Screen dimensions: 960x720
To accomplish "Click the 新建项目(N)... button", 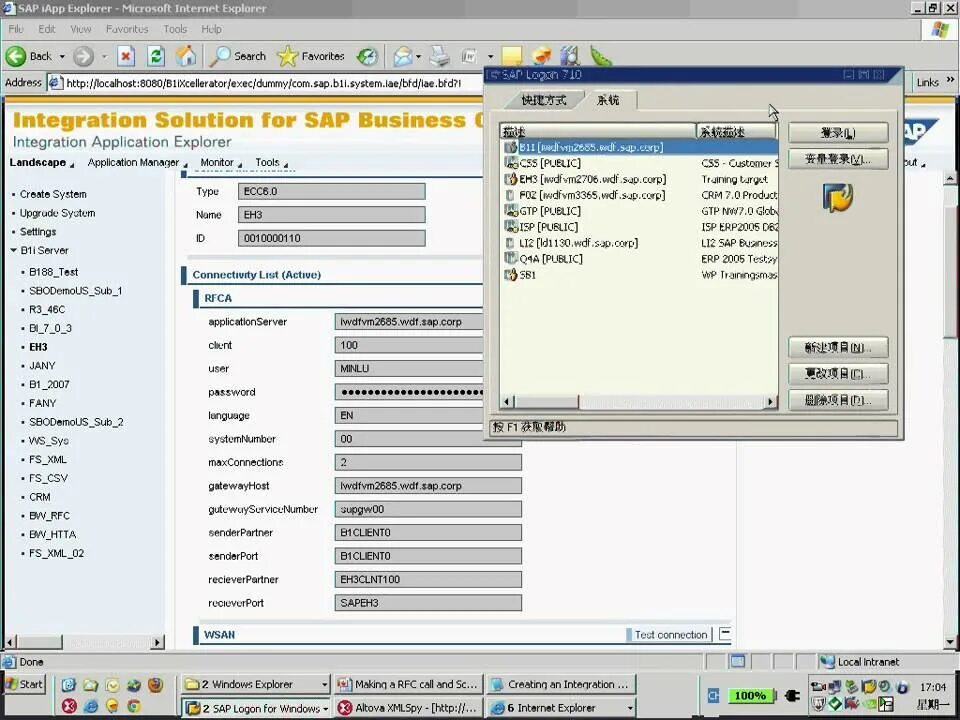I will tap(838, 347).
